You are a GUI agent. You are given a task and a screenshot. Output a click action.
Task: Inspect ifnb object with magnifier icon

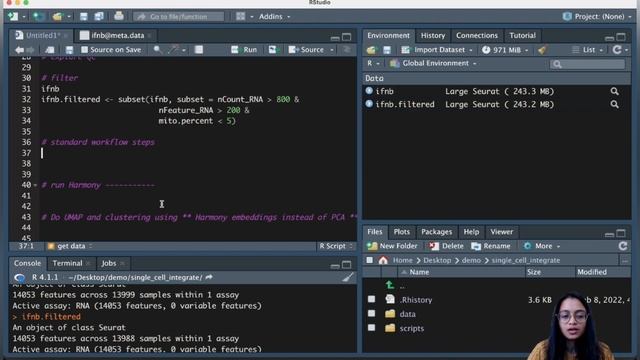[614, 91]
